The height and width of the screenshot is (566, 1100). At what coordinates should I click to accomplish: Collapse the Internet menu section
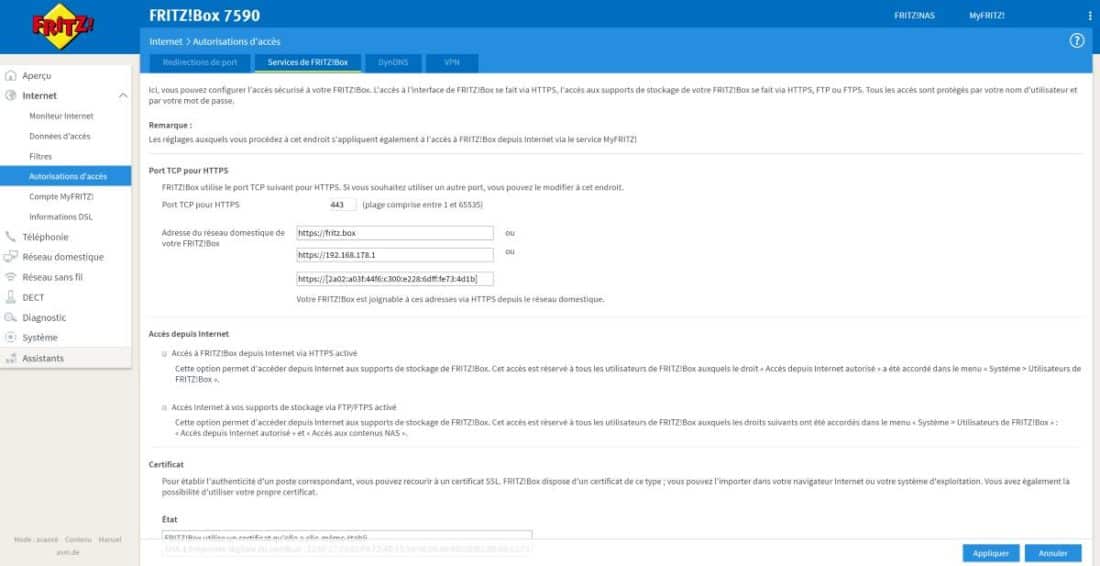tap(123, 95)
